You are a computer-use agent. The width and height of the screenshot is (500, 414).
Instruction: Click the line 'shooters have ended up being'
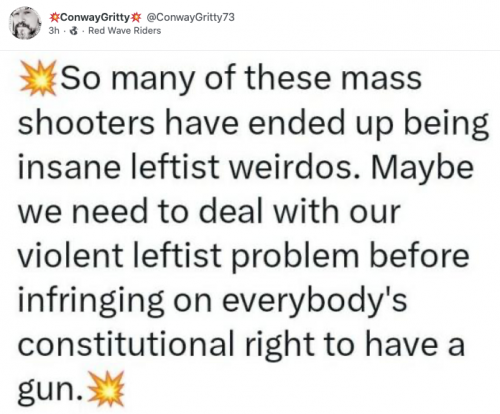tap(254, 124)
